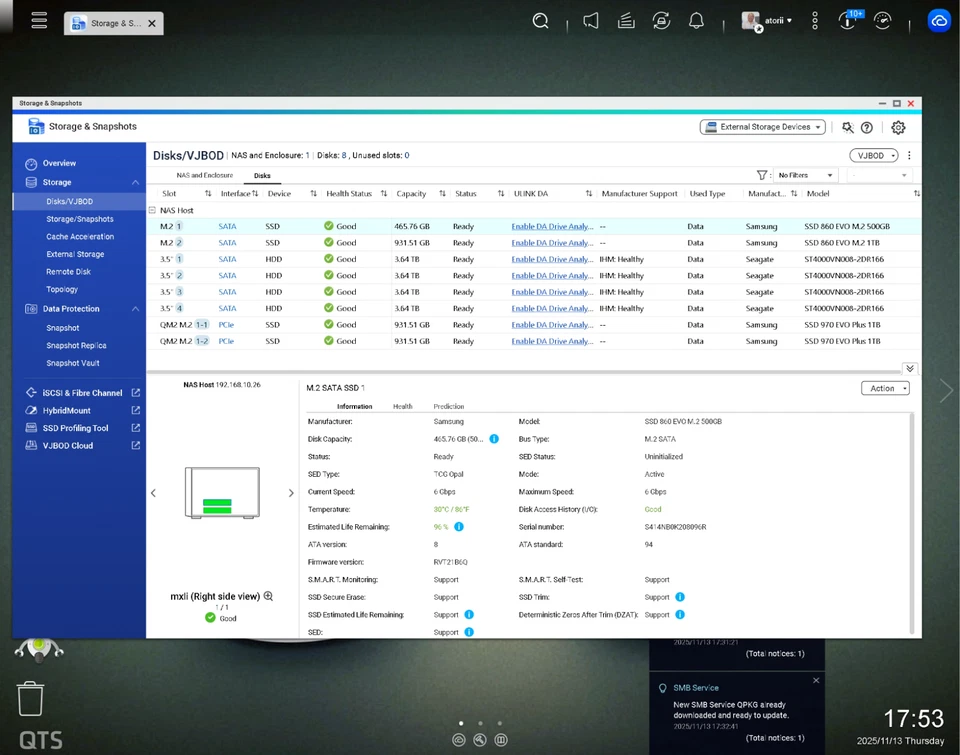
Task: Select Snapshot Vault in the sidebar
Action: (x=74, y=362)
